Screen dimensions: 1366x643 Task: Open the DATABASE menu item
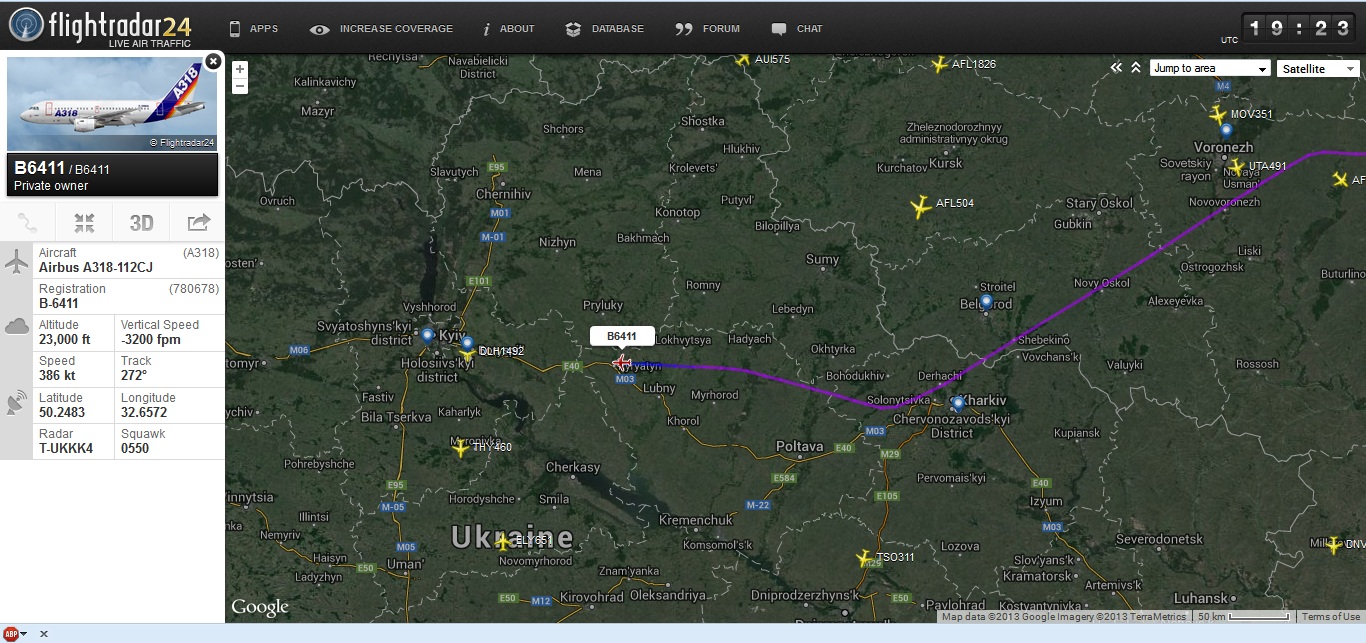[x=604, y=29]
